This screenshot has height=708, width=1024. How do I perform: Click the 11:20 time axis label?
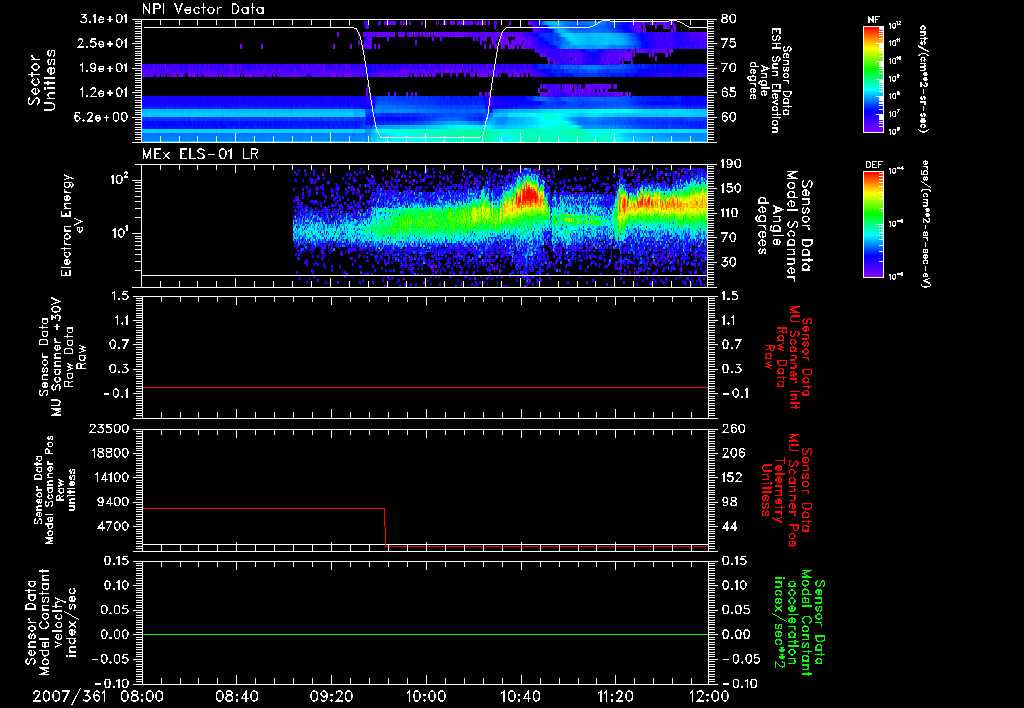point(615,695)
